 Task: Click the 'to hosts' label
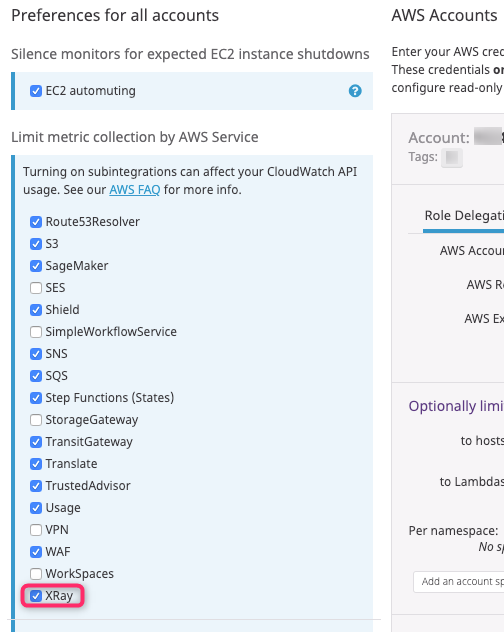click(482, 441)
